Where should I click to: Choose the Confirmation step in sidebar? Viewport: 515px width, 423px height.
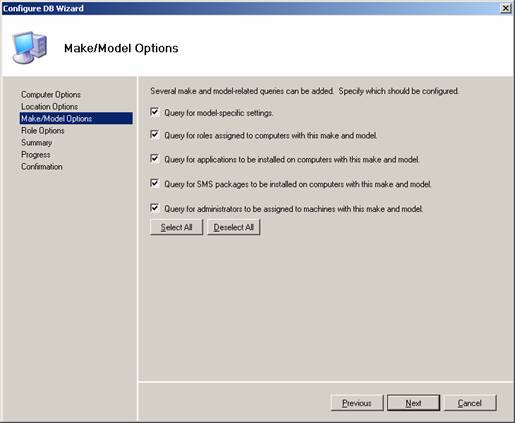(x=42, y=167)
